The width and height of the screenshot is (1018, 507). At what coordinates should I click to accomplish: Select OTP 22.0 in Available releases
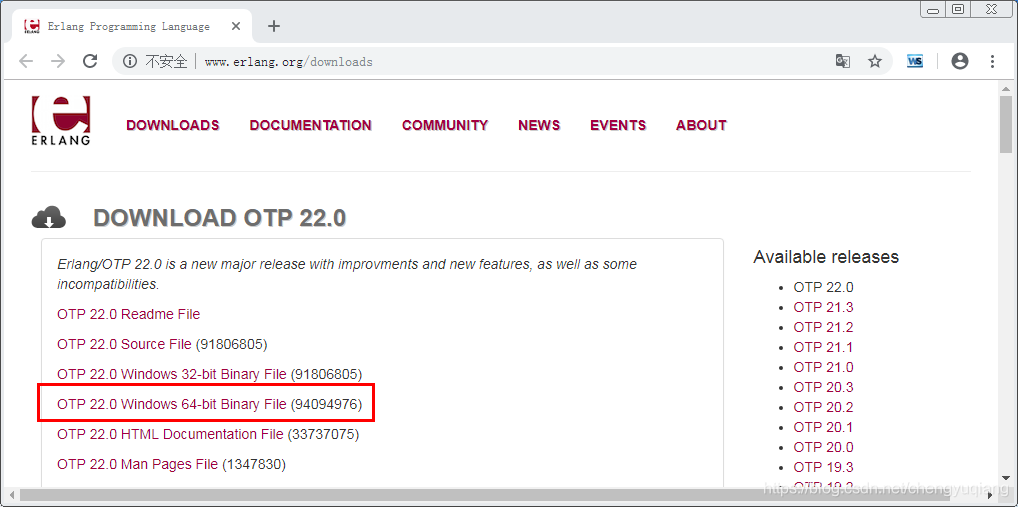point(823,288)
